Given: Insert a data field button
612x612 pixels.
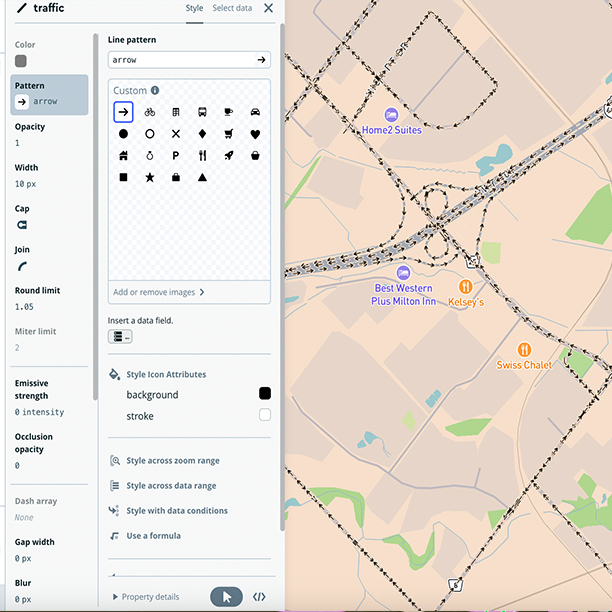Looking at the screenshot, I should 120,336.
